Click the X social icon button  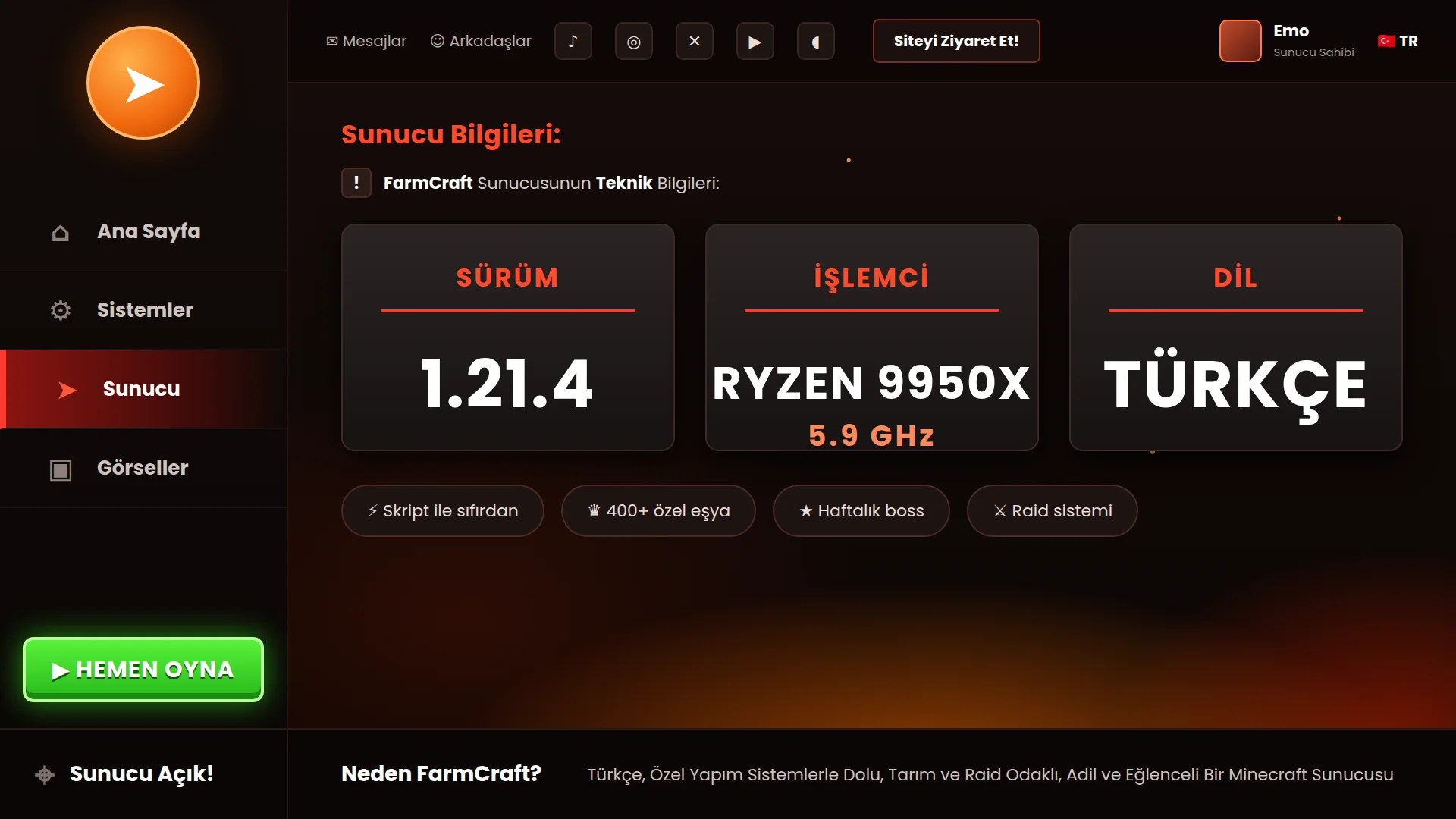695,41
